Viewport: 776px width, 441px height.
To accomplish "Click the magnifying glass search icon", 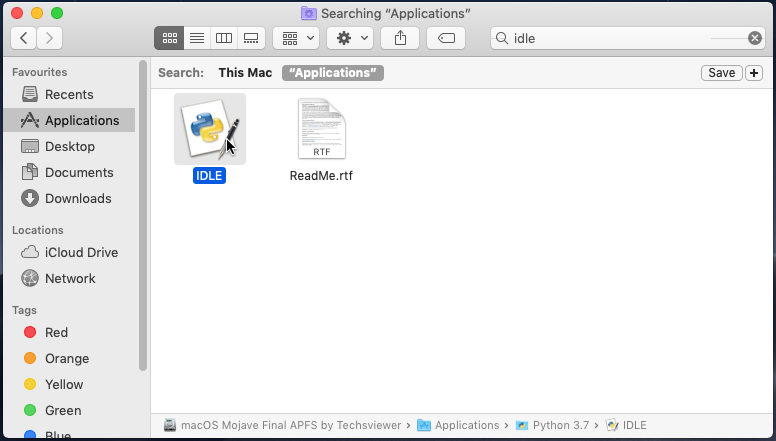I will coord(502,38).
